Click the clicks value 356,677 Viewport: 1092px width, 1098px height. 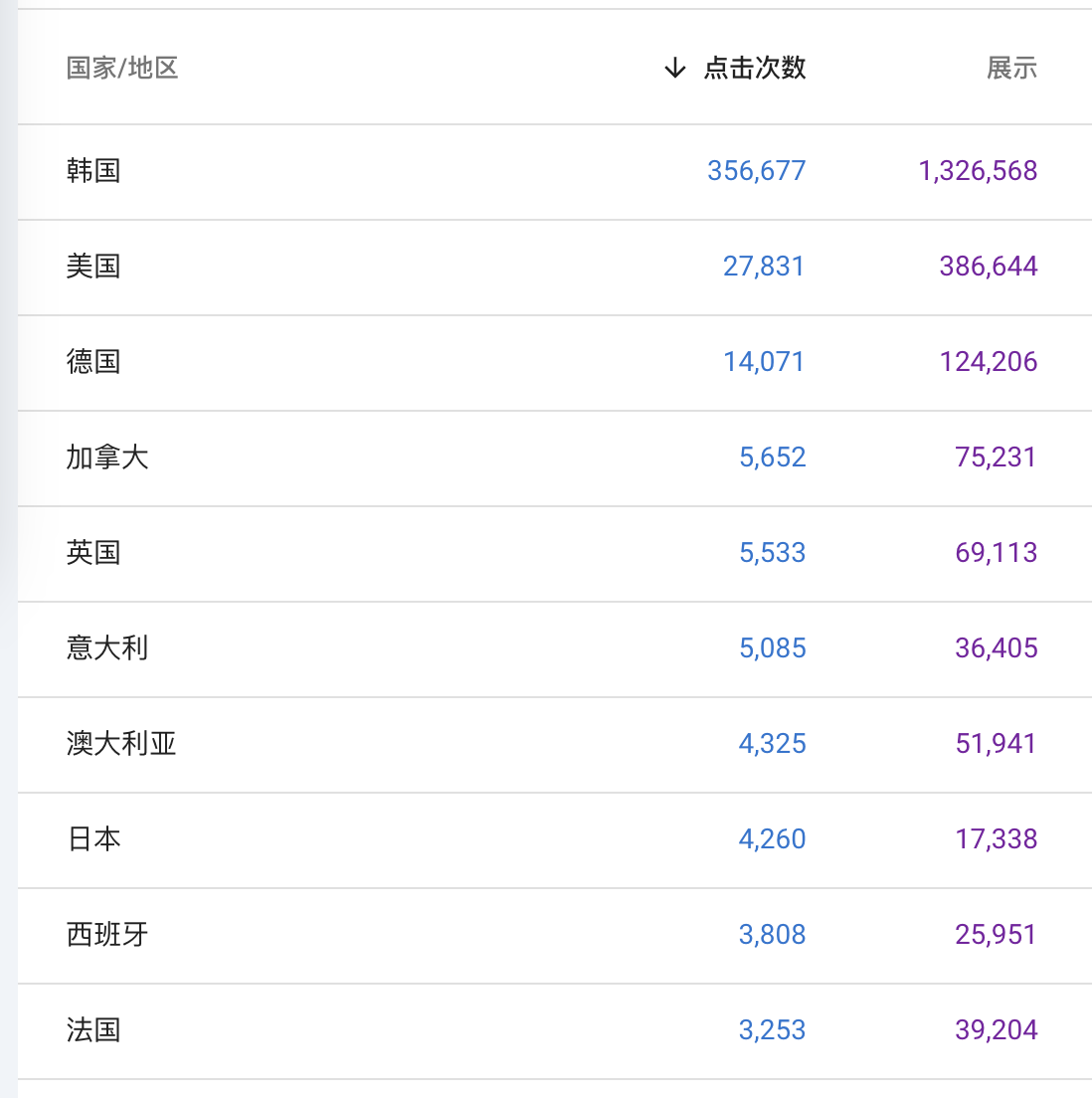coord(757,171)
